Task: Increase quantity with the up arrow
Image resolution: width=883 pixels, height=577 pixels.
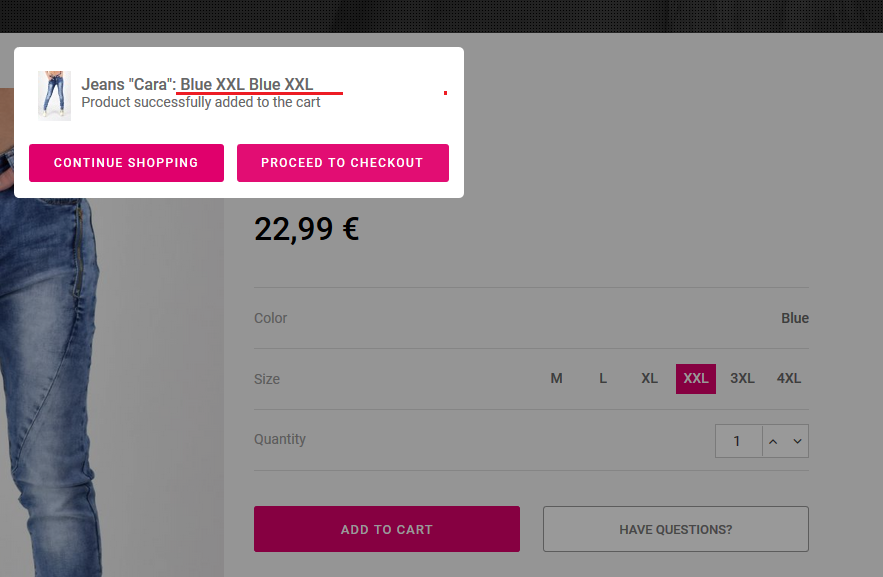Action: click(773, 441)
